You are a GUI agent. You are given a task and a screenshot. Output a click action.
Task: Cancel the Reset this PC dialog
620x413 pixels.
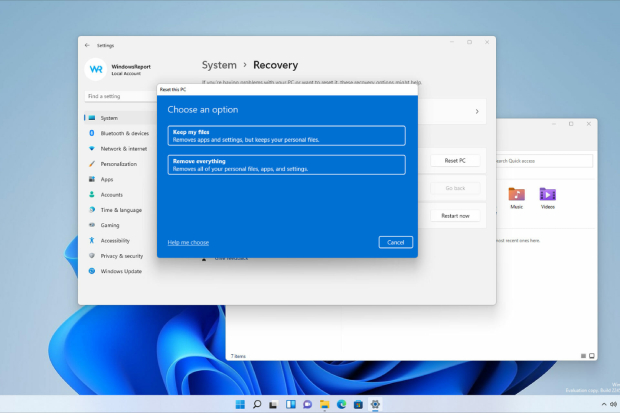395,242
